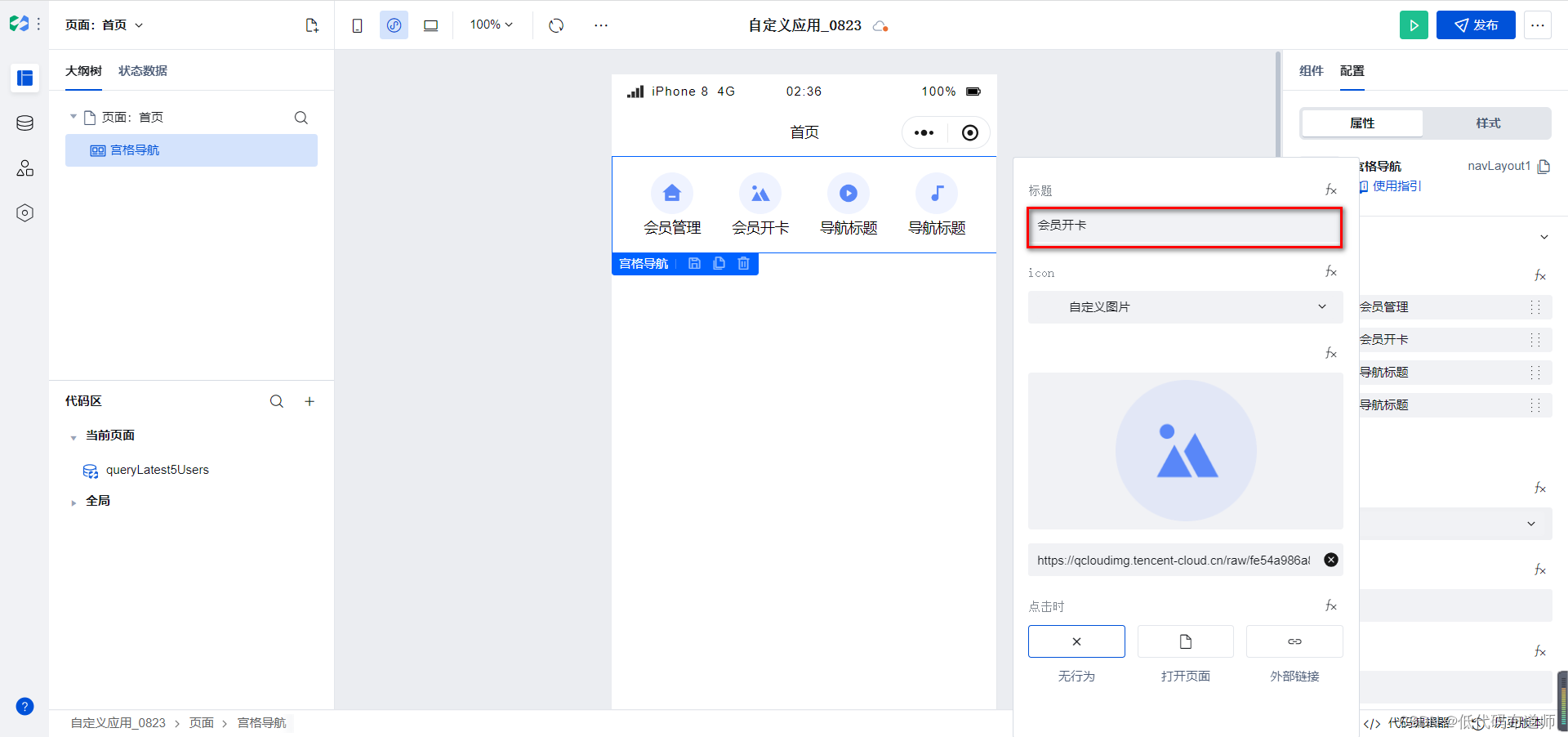Open the 页面: 首页 page selector

coord(105,25)
